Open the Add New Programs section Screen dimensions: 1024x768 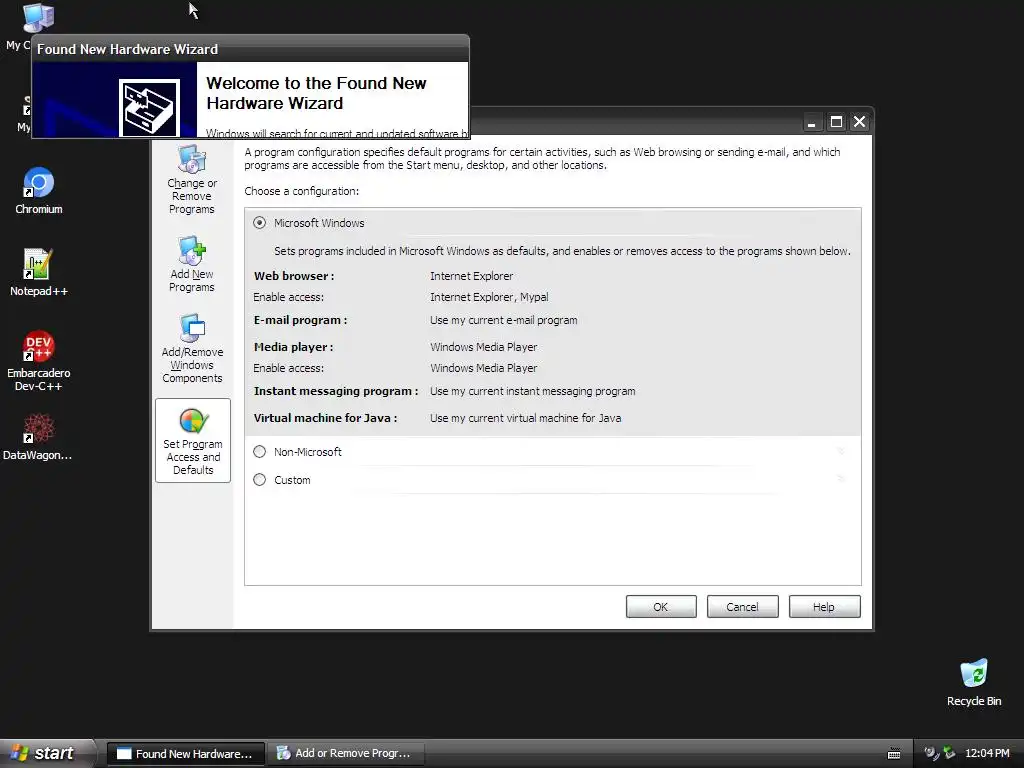click(191, 264)
